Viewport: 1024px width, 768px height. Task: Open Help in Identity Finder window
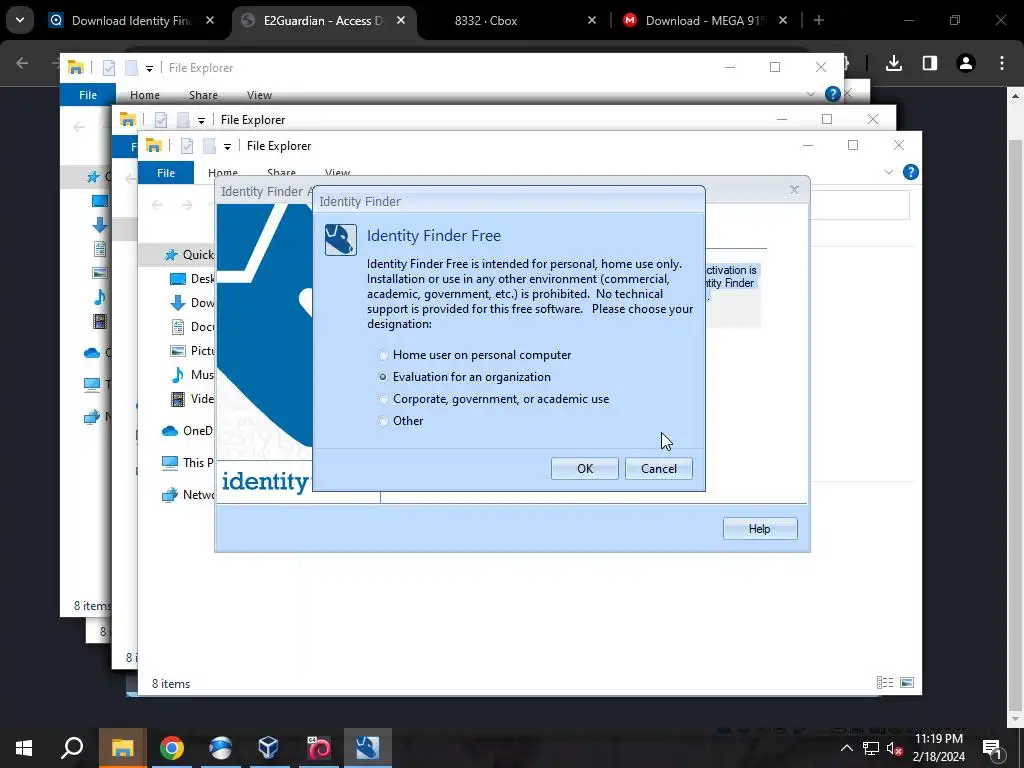[760, 528]
